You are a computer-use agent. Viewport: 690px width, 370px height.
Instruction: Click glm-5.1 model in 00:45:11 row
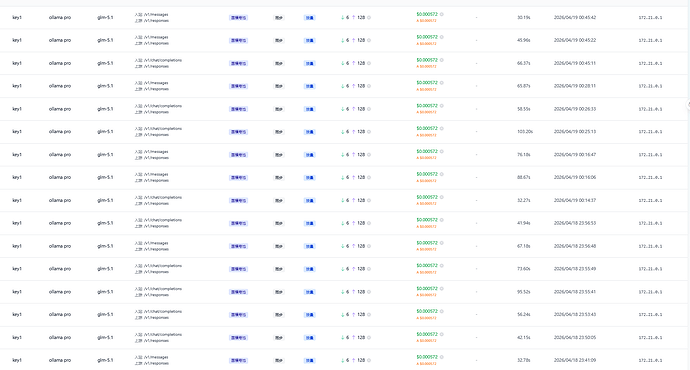(x=105, y=63)
